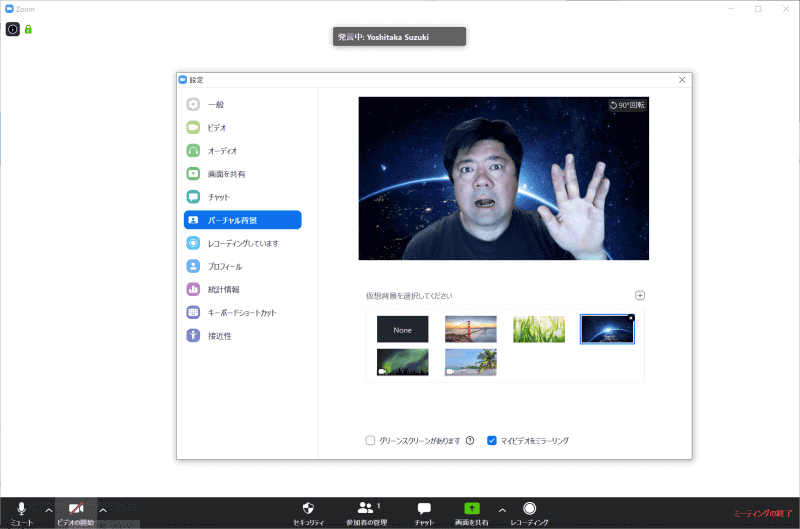Click the green 画面を共有 share icon
This screenshot has width=800, height=529.
[472, 508]
